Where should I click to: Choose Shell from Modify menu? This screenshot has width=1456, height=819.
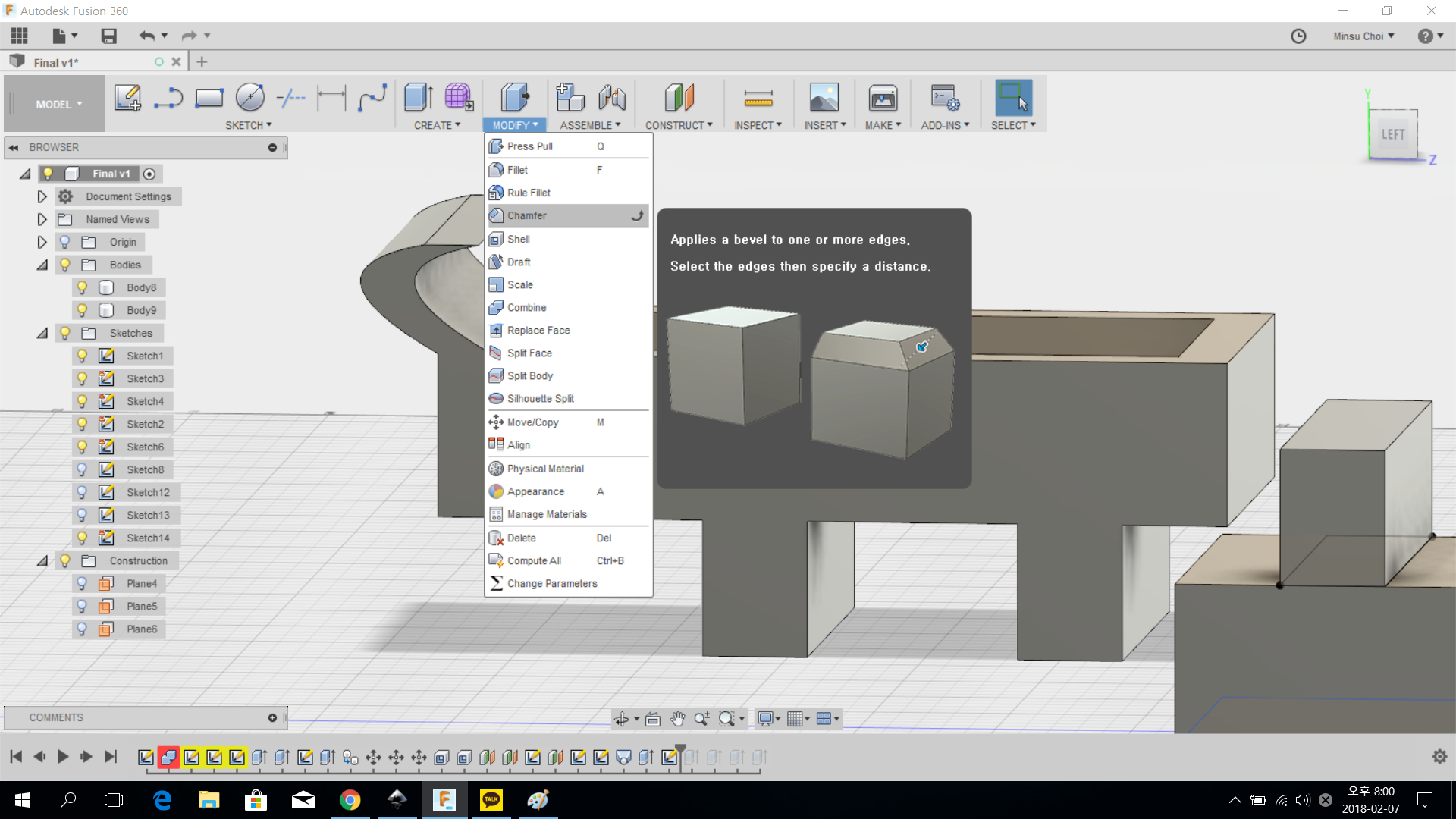(x=568, y=239)
